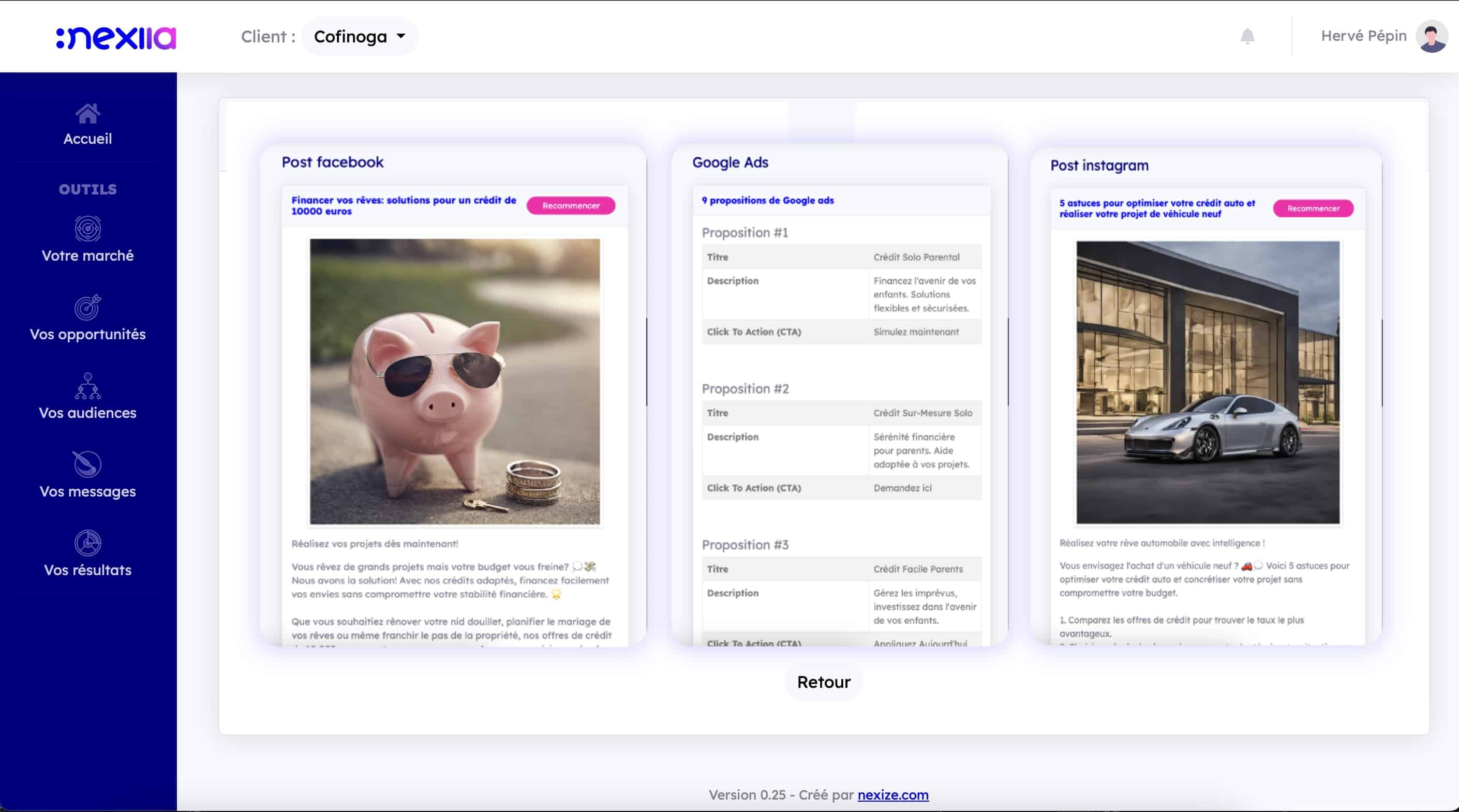This screenshot has height=812, width=1459.
Task: Click 'Gérez les imprévus' description cell
Action: coord(925,607)
